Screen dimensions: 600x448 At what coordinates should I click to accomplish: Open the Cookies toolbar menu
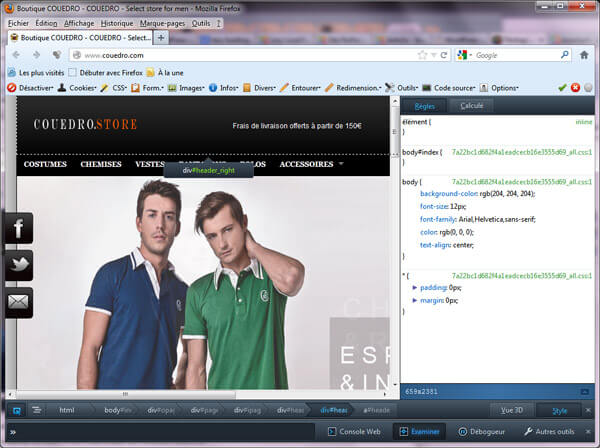[x=77, y=88]
